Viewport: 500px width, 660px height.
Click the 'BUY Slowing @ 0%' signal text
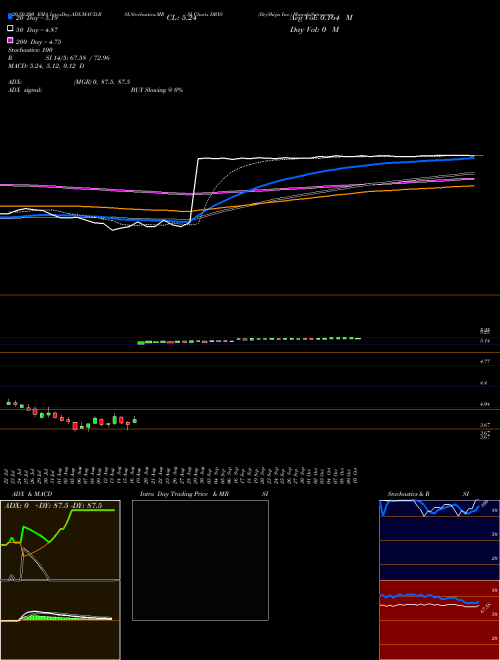tap(157, 90)
